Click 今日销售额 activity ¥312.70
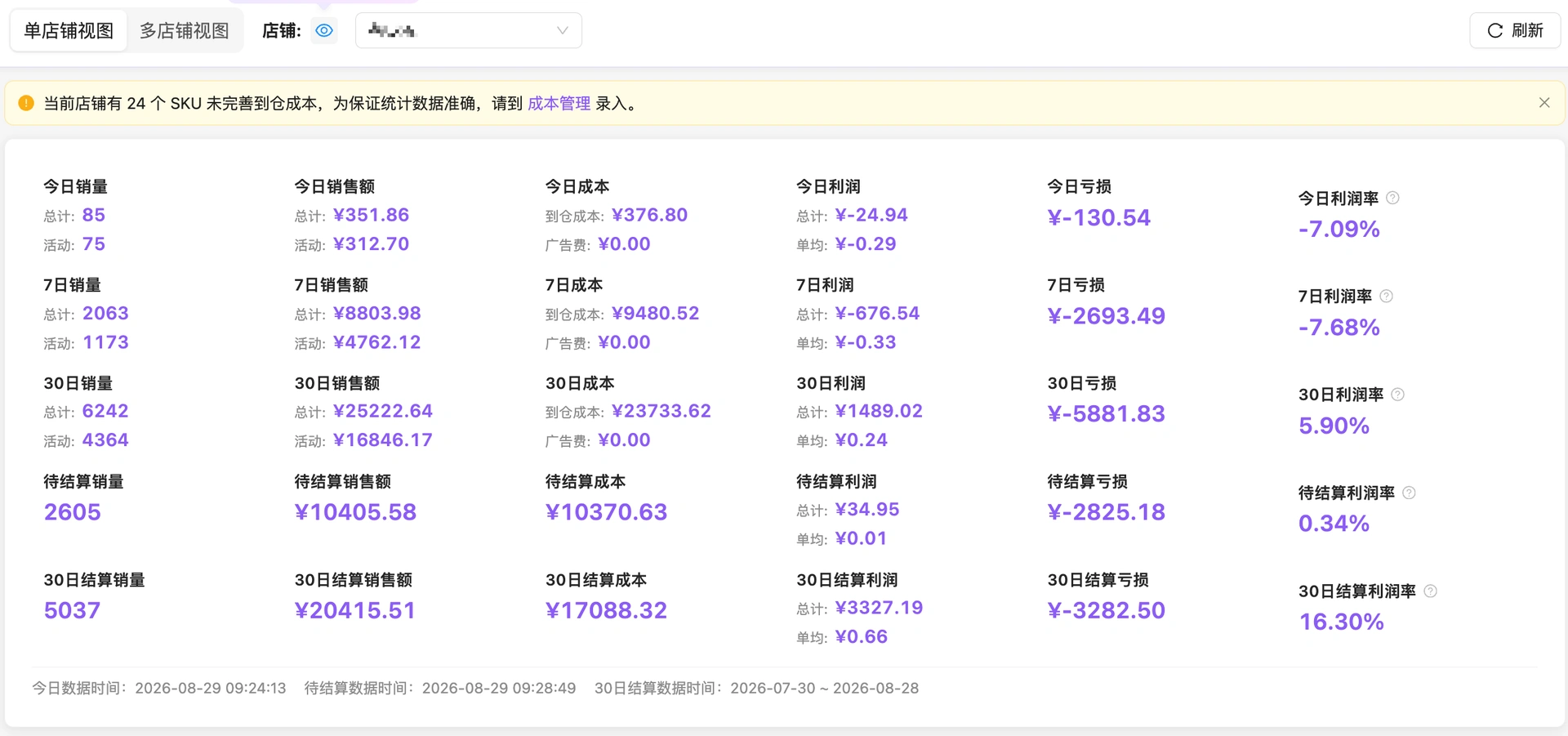Viewport: 1568px width, 736px height. 372,244
